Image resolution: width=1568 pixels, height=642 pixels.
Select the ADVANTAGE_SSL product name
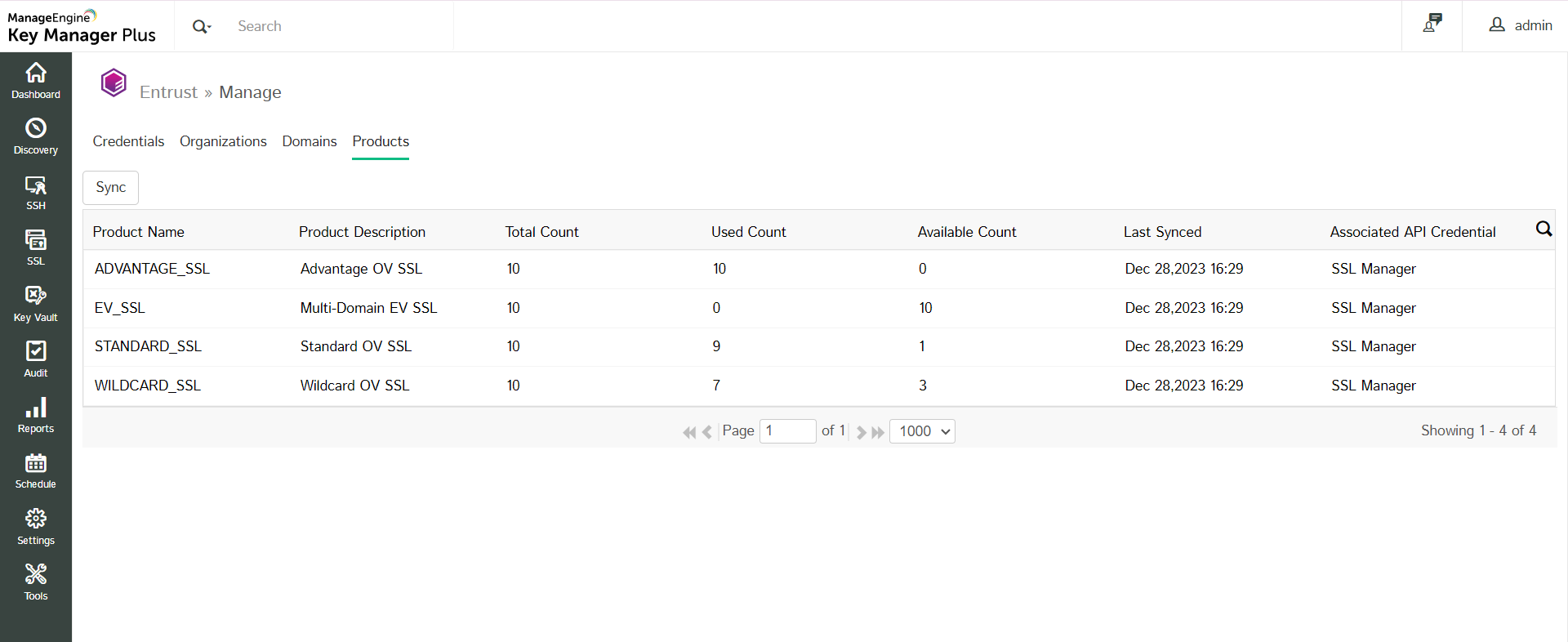(152, 269)
